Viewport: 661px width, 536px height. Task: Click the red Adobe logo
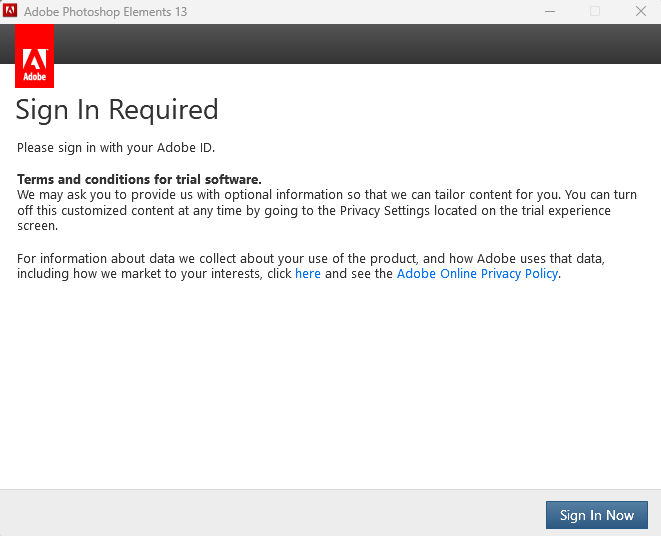pyautogui.click(x=35, y=56)
